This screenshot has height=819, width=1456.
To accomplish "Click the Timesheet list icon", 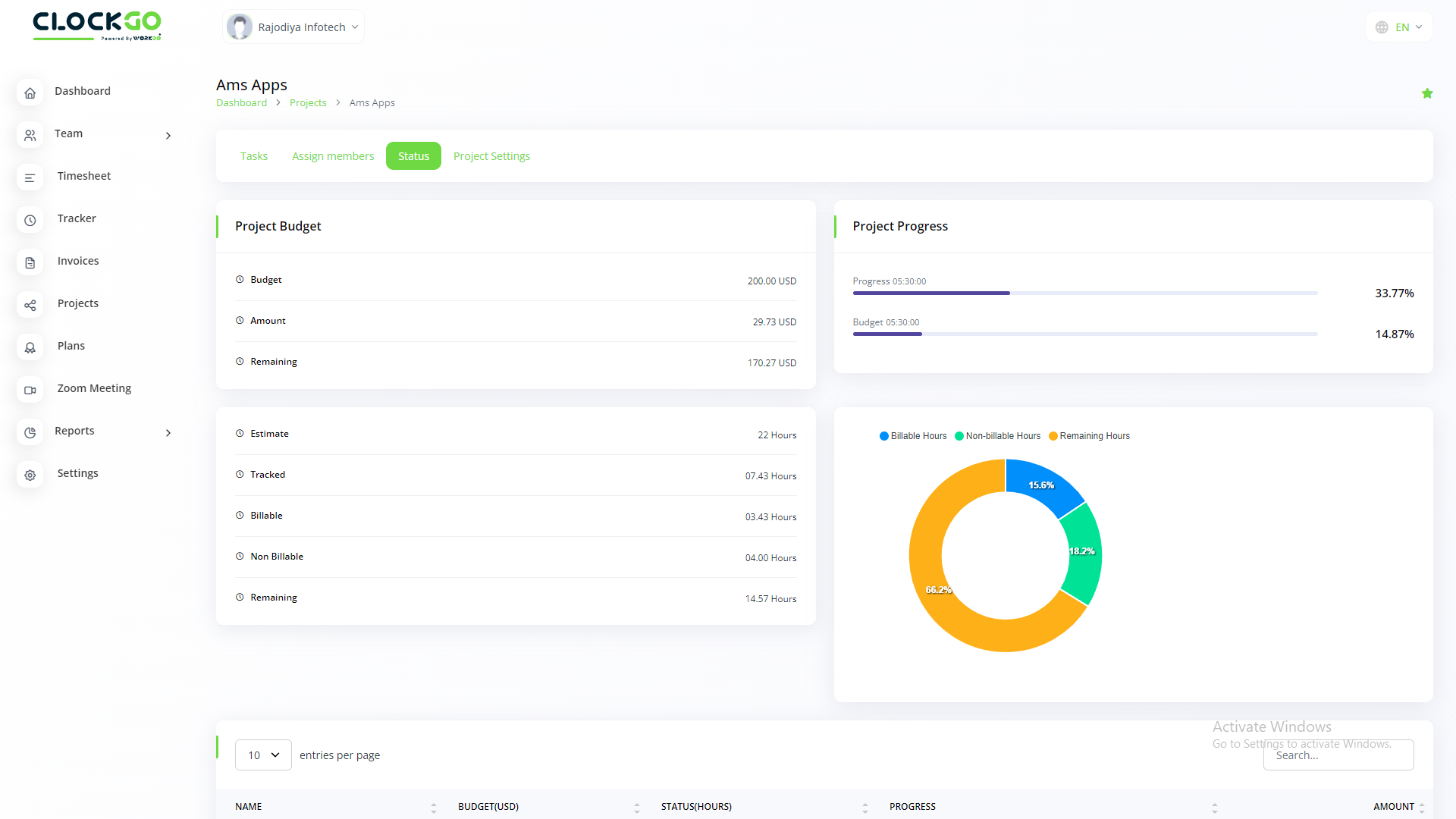I will point(30,177).
